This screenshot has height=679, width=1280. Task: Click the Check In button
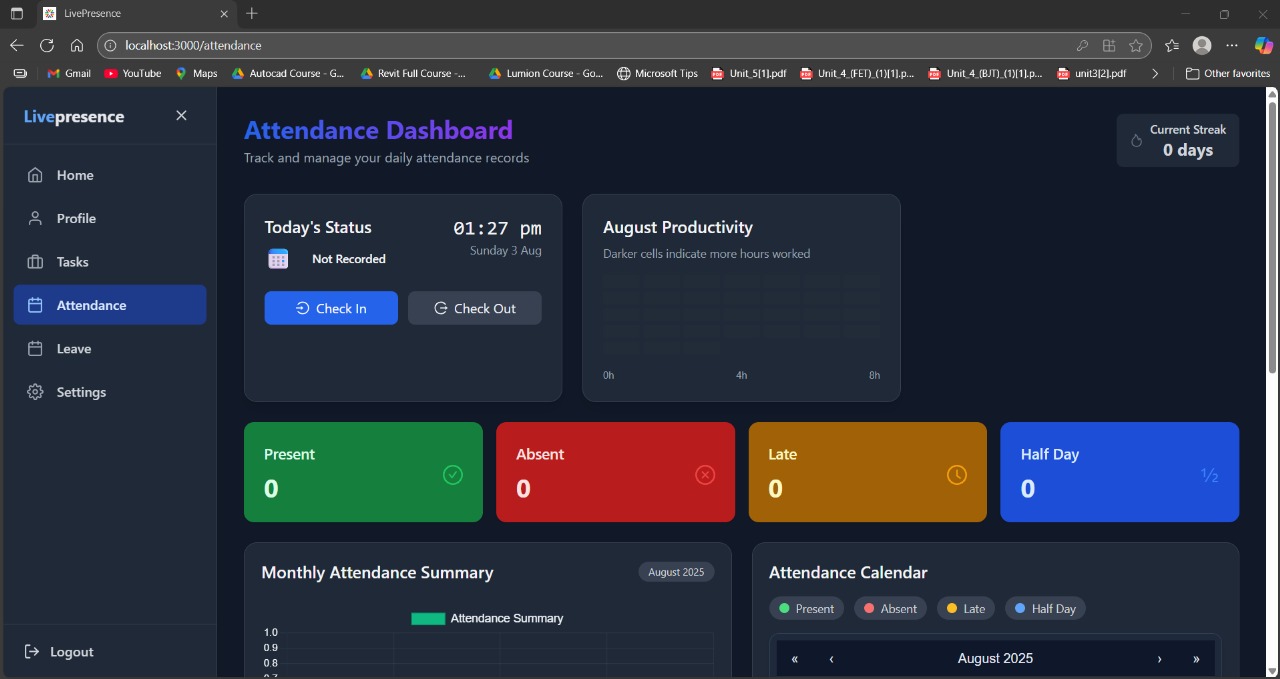331,308
